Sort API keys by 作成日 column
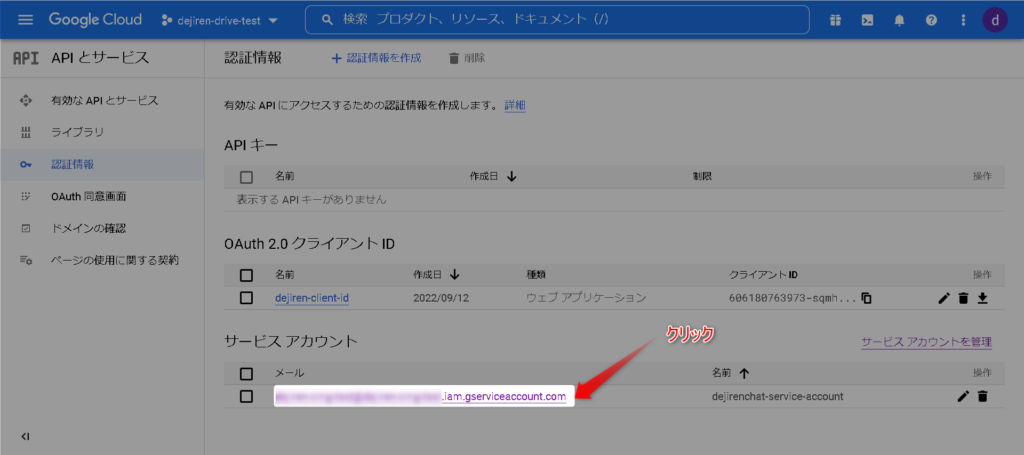 494,176
